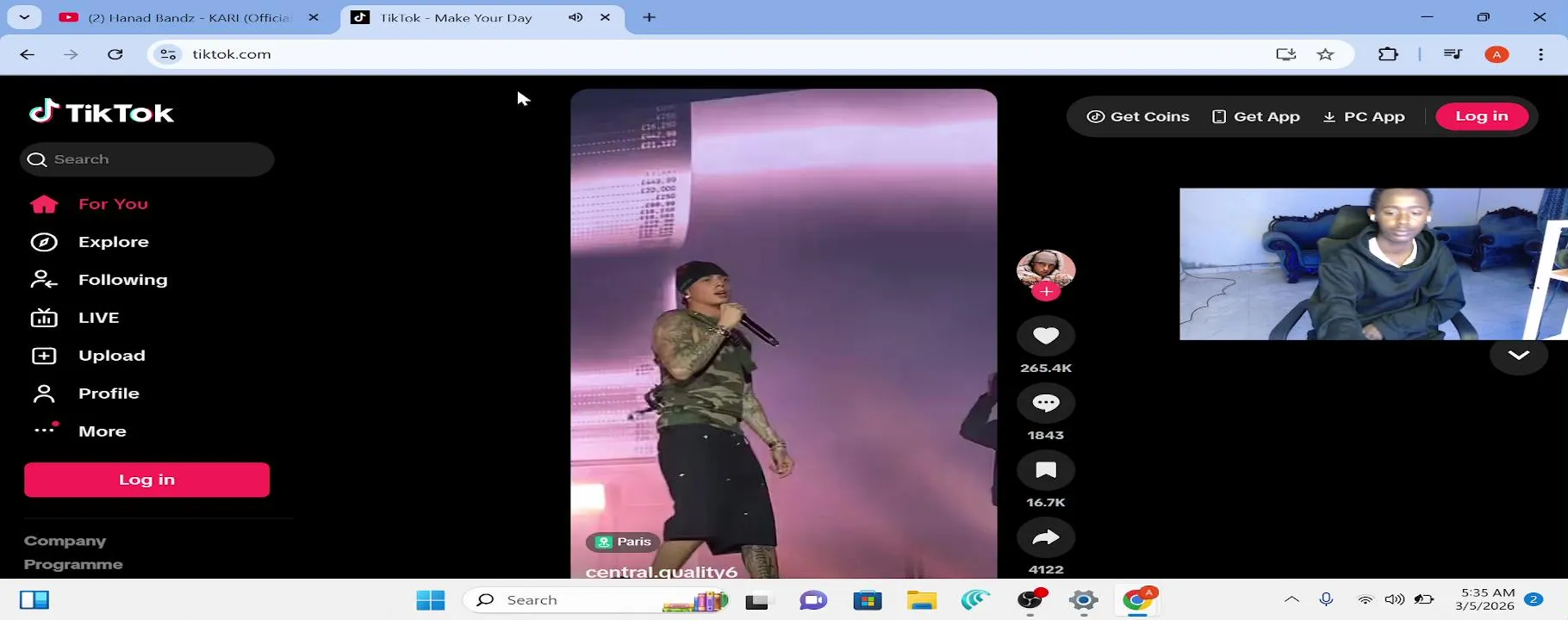Switch to the Hanad Bandz YouTube tab

190,17
